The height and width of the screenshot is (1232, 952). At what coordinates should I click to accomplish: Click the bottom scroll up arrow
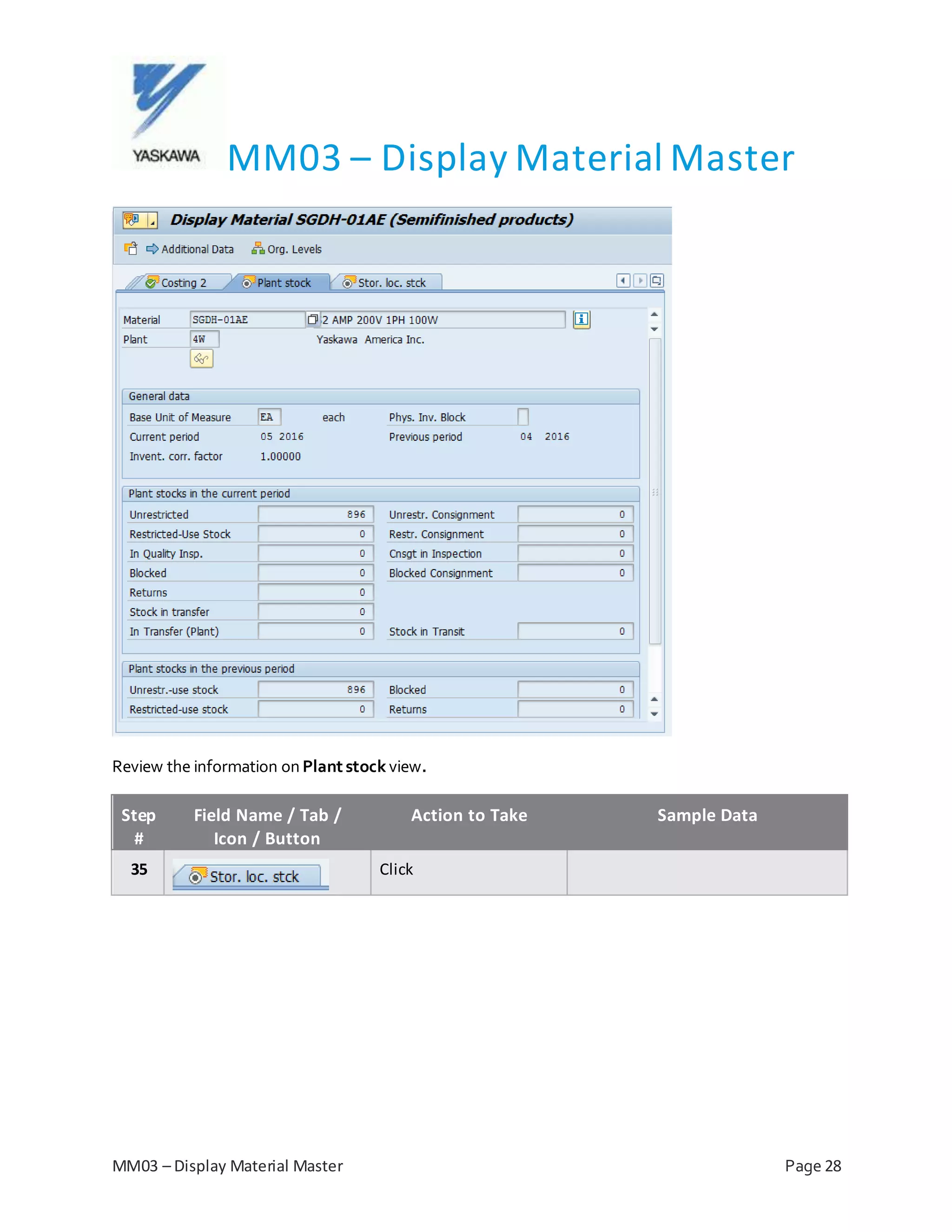(x=654, y=700)
